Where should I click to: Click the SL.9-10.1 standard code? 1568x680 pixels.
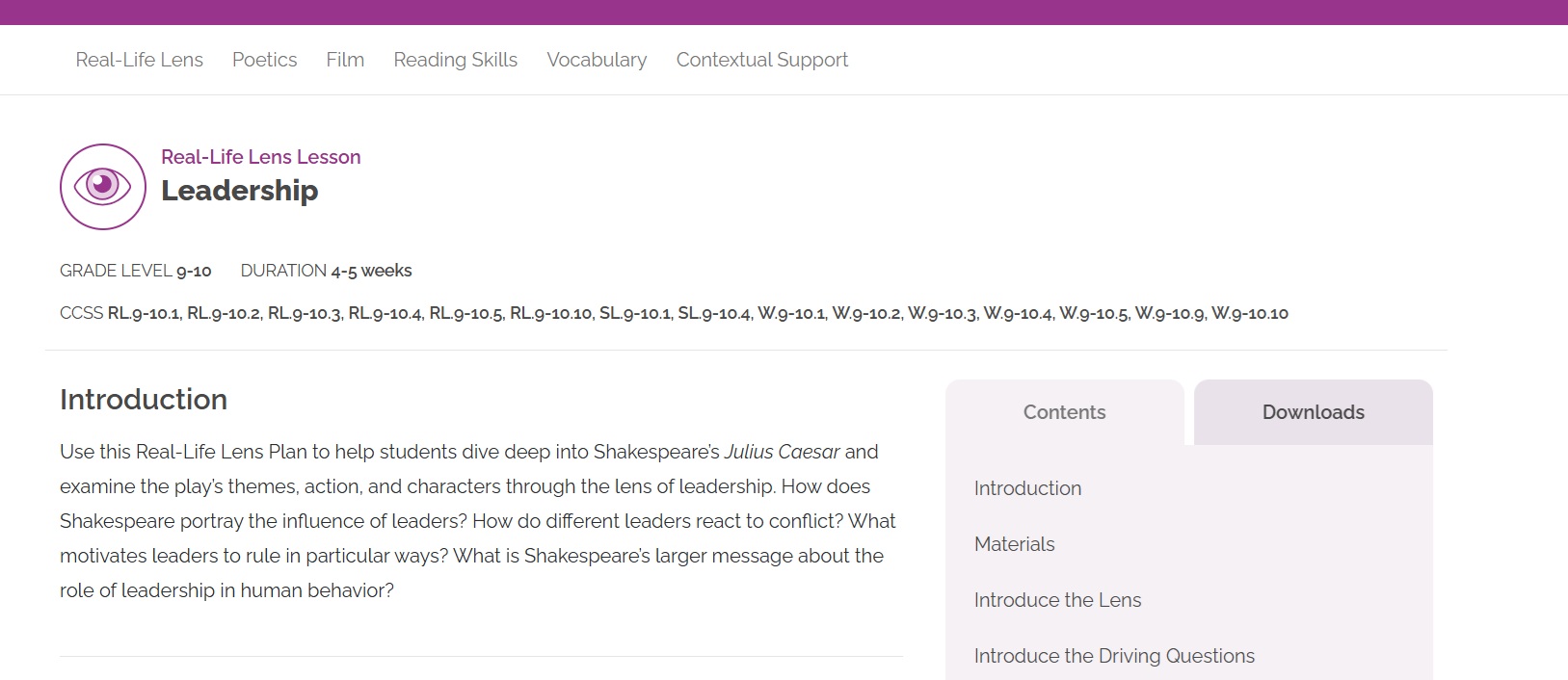tap(635, 313)
